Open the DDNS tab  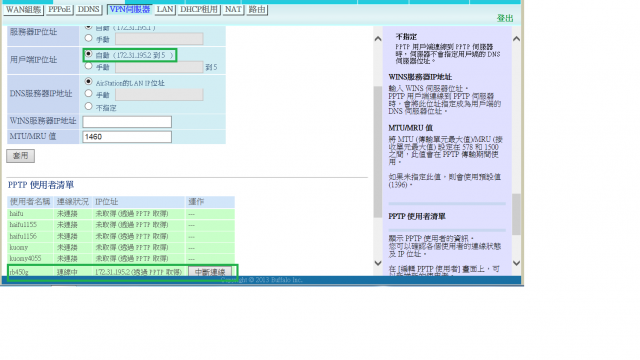[89, 10]
